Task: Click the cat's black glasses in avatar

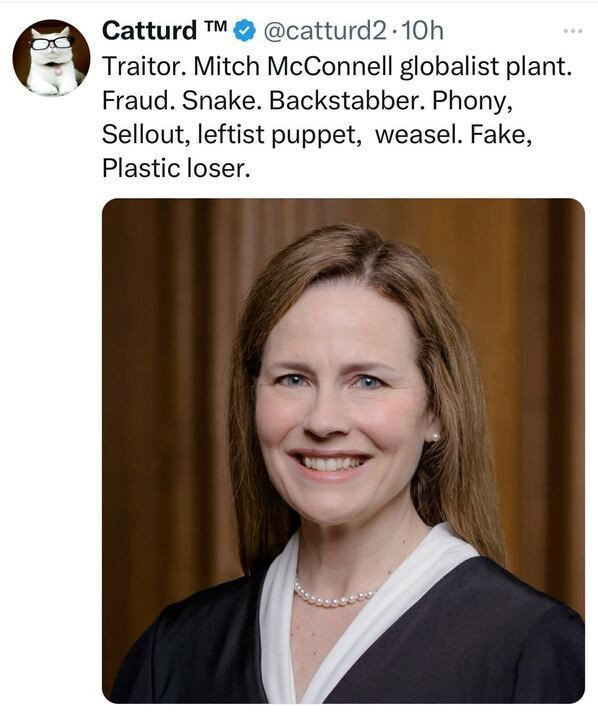Action: click(x=52, y=43)
